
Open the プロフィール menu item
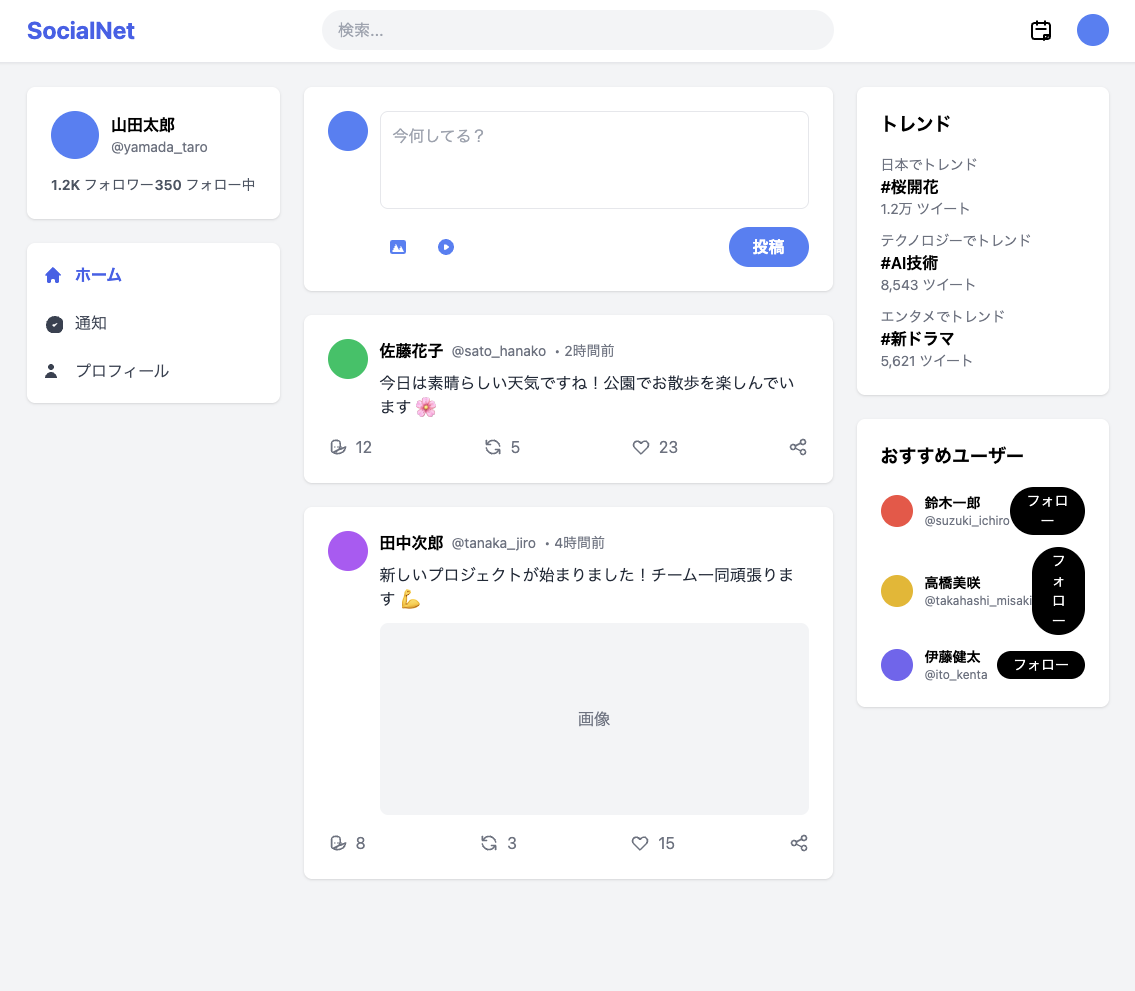(153, 371)
